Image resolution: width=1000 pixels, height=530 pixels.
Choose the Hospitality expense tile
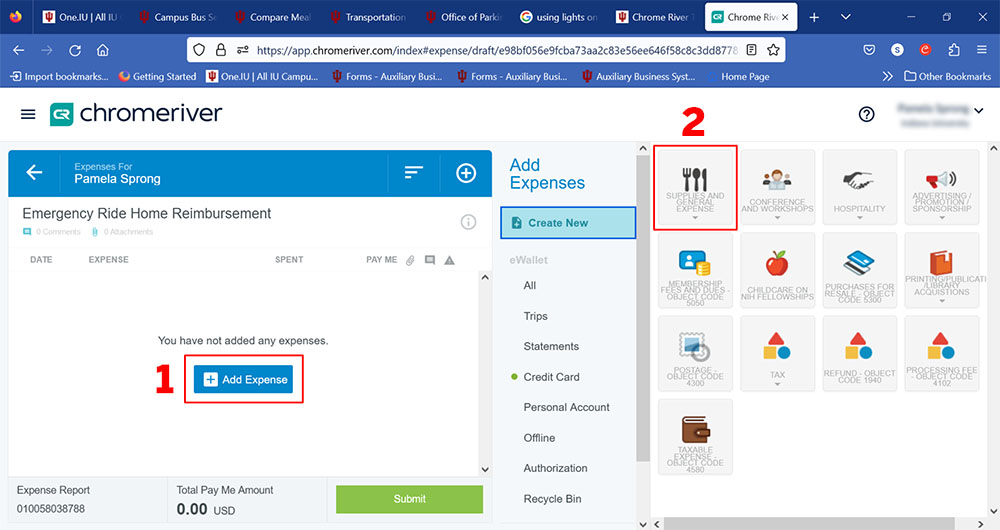click(x=860, y=187)
